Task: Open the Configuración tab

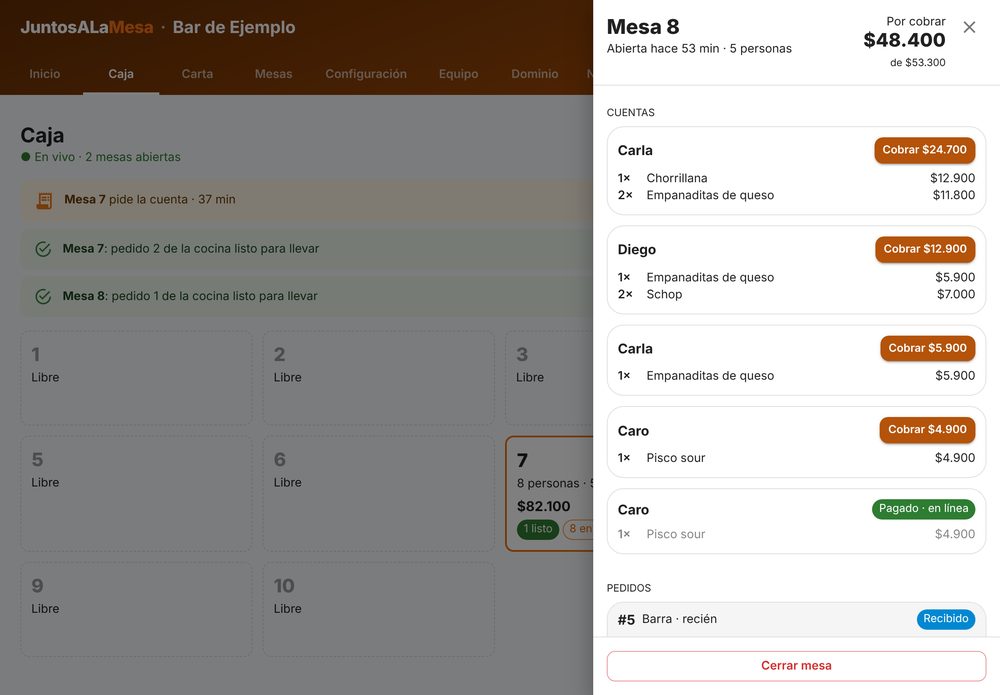Action: tap(366, 74)
